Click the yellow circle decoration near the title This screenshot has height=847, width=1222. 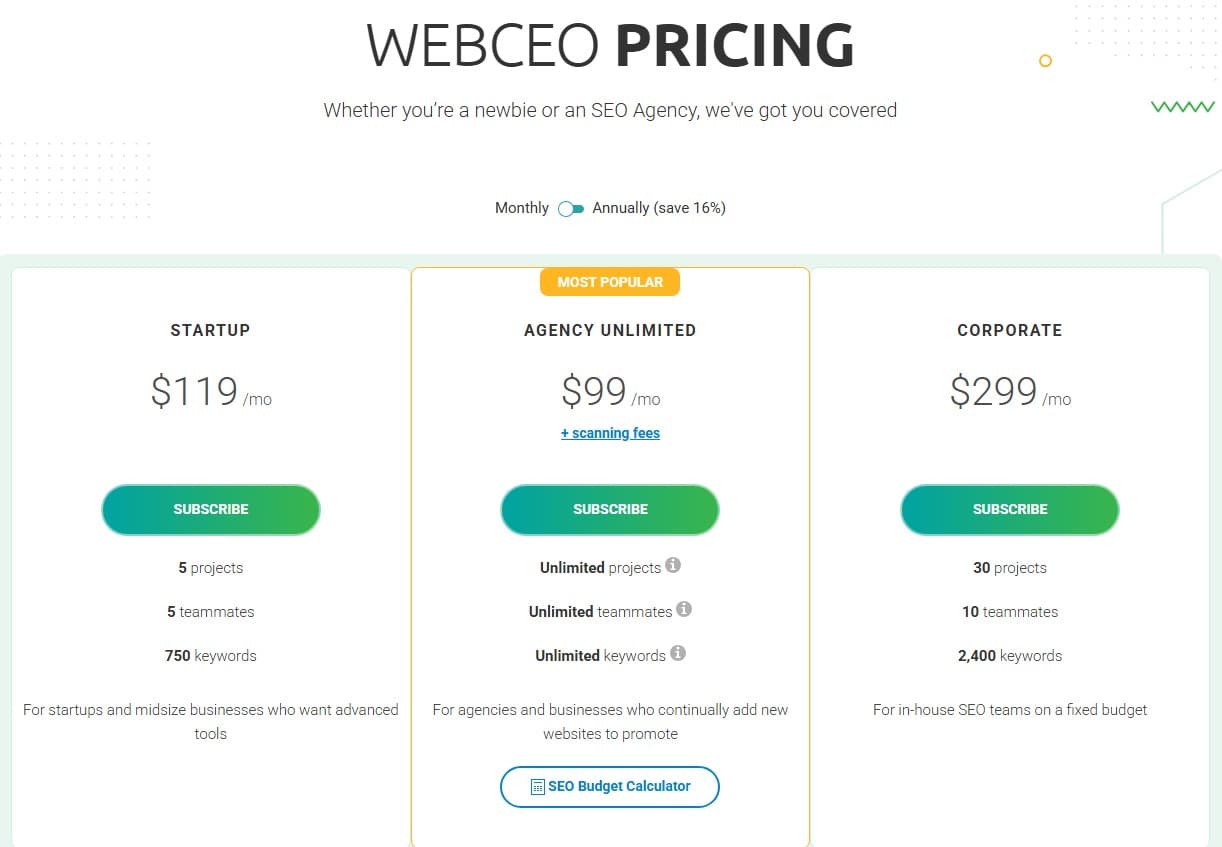click(1044, 61)
